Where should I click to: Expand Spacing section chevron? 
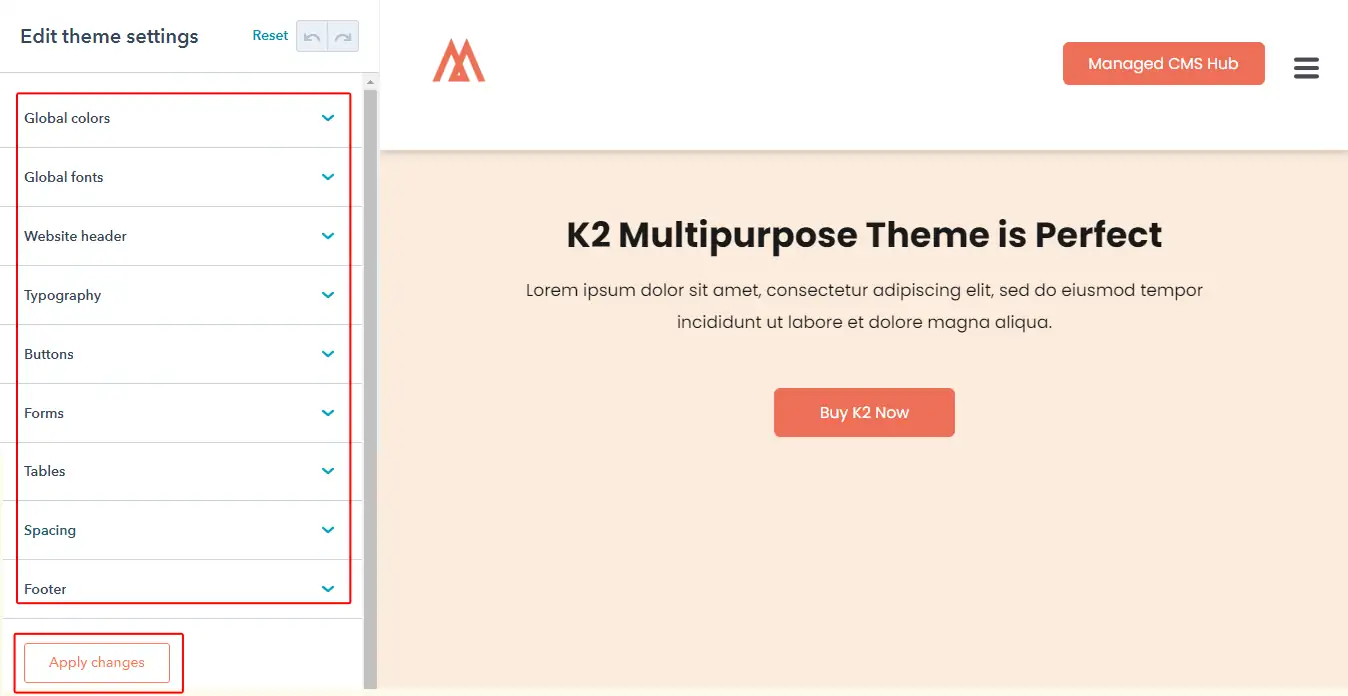(x=328, y=530)
